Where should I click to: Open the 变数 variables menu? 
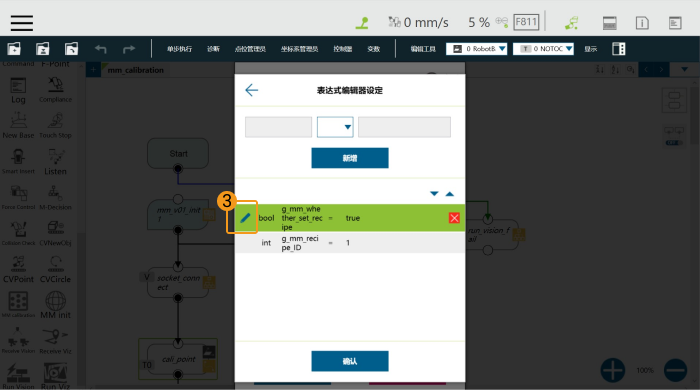374,49
